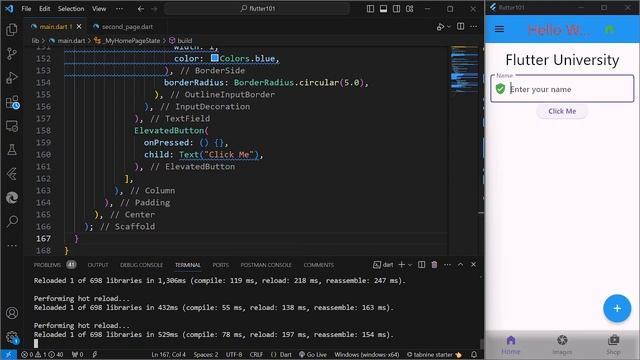The width and height of the screenshot is (640, 360).
Task: Open the View menu
Action: click(x=99, y=9)
